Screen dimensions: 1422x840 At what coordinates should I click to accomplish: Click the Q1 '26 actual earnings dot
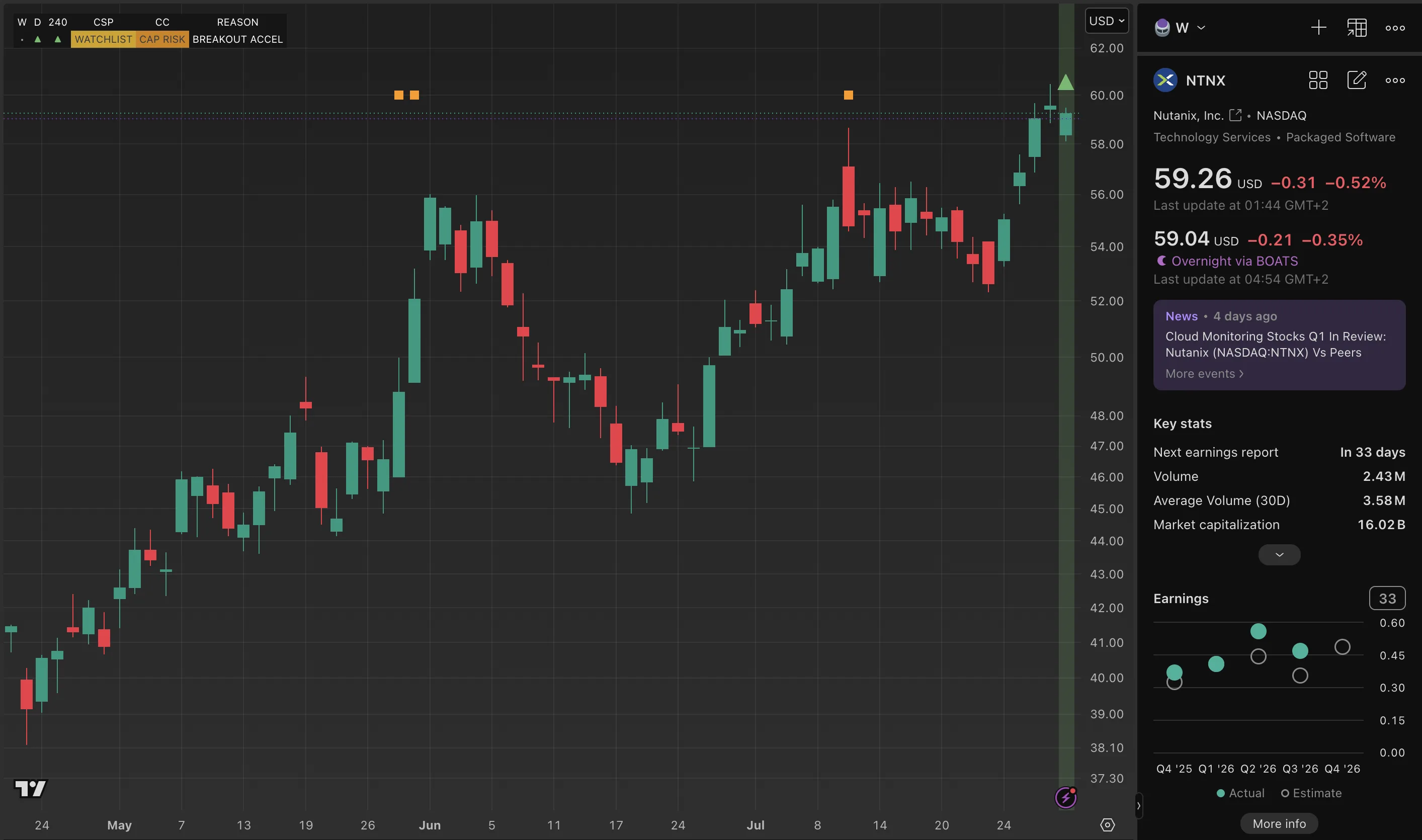(1215, 663)
